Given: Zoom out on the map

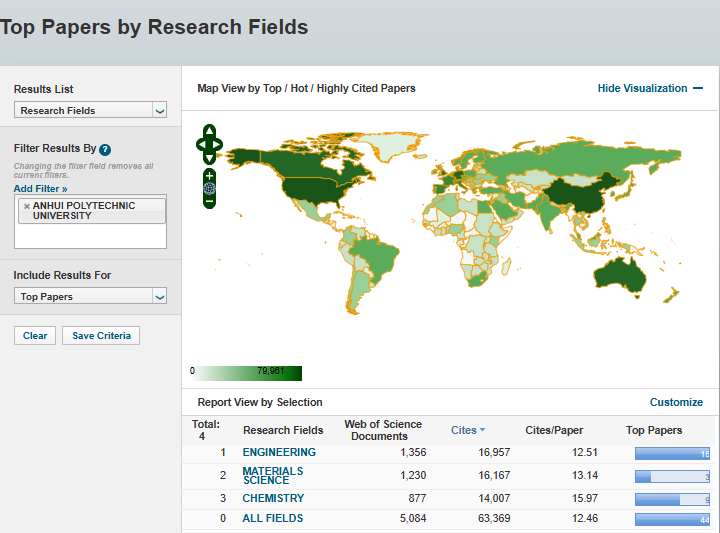Looking at the screenshot, I should [x=209, y=201].
